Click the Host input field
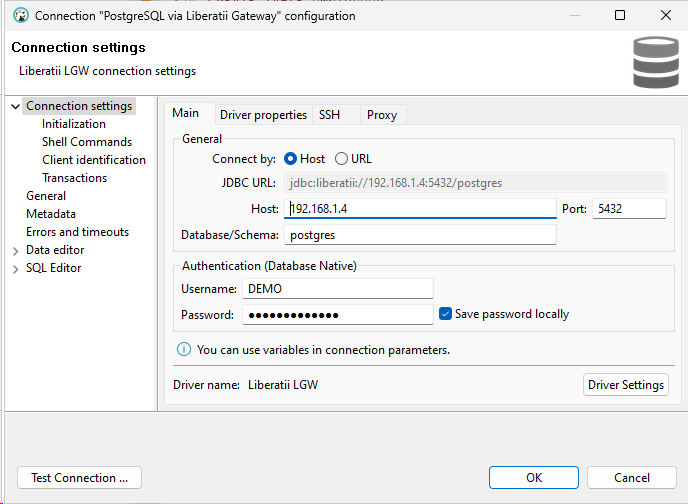This screenshot has height=504, width=688. 420,209
